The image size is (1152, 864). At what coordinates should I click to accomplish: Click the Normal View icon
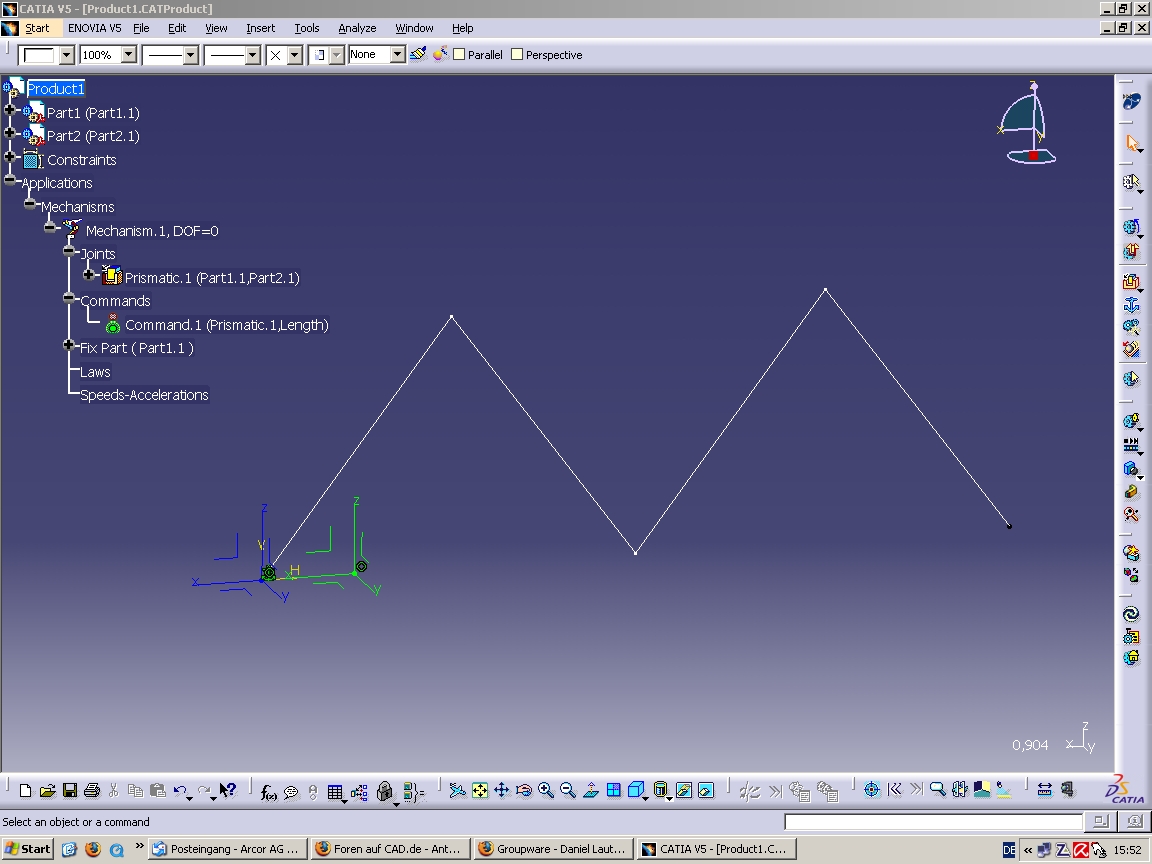tap(591, 790)
